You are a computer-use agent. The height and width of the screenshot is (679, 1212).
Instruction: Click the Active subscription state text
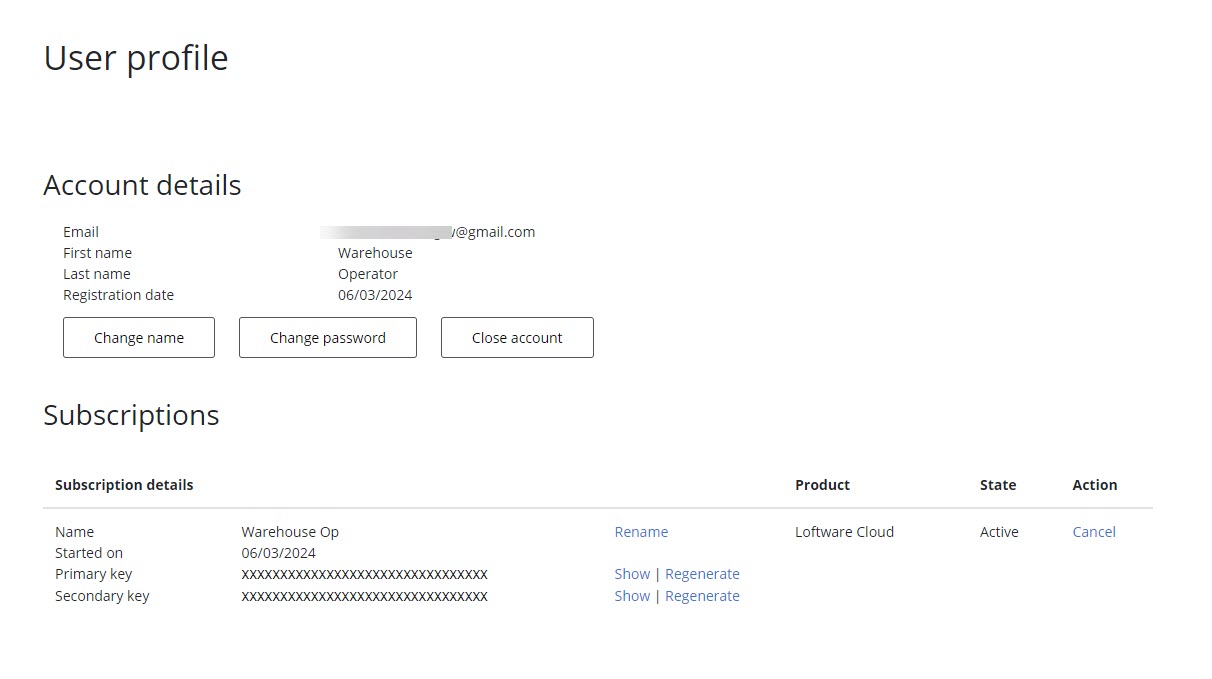999,532
